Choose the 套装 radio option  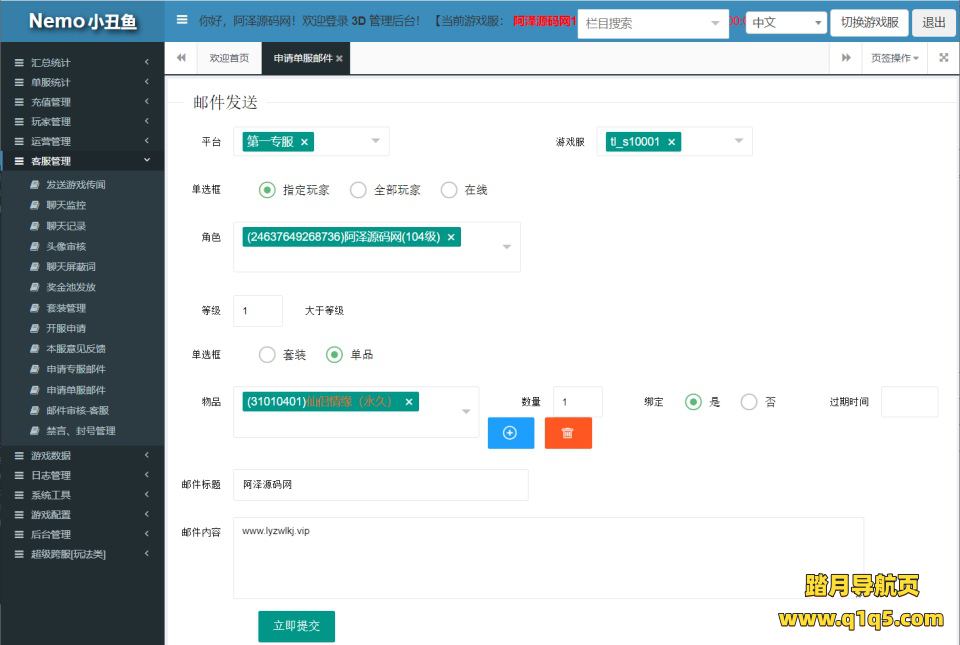[x=267, y=354]
